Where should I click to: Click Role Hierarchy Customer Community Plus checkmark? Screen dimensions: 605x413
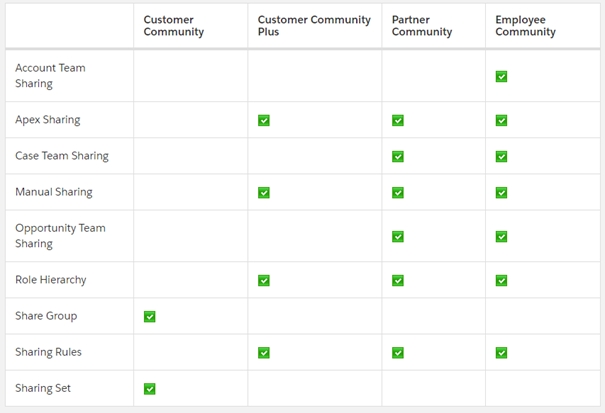[264, 280]
